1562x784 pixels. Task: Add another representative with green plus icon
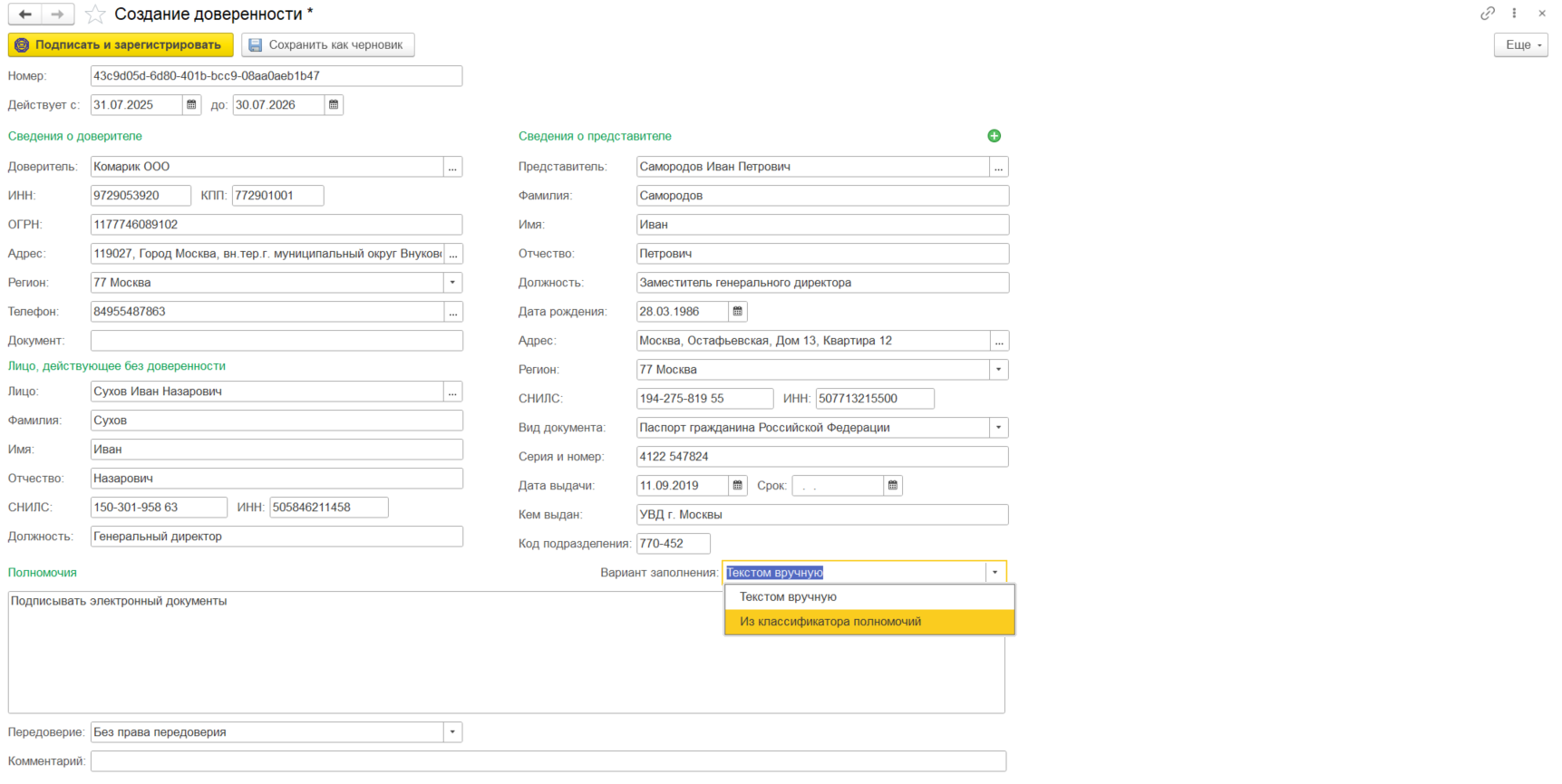994,136
